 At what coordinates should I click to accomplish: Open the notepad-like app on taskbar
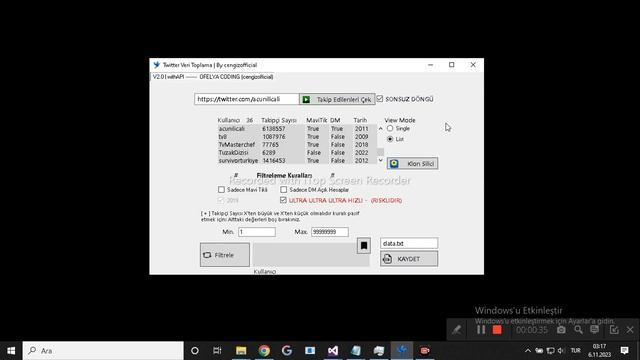pyautogui.click(x=356, y=351)
